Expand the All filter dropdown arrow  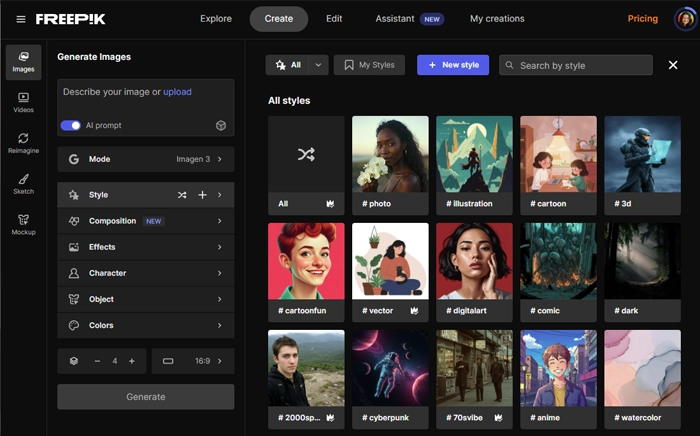318,65
